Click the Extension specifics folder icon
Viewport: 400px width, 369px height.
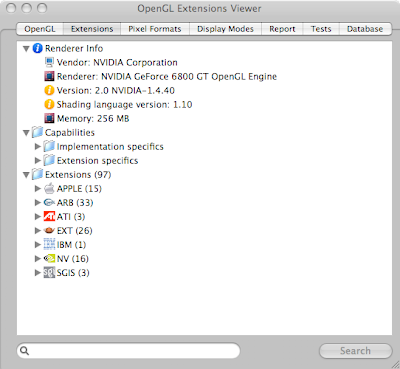(x=49, y=160)
